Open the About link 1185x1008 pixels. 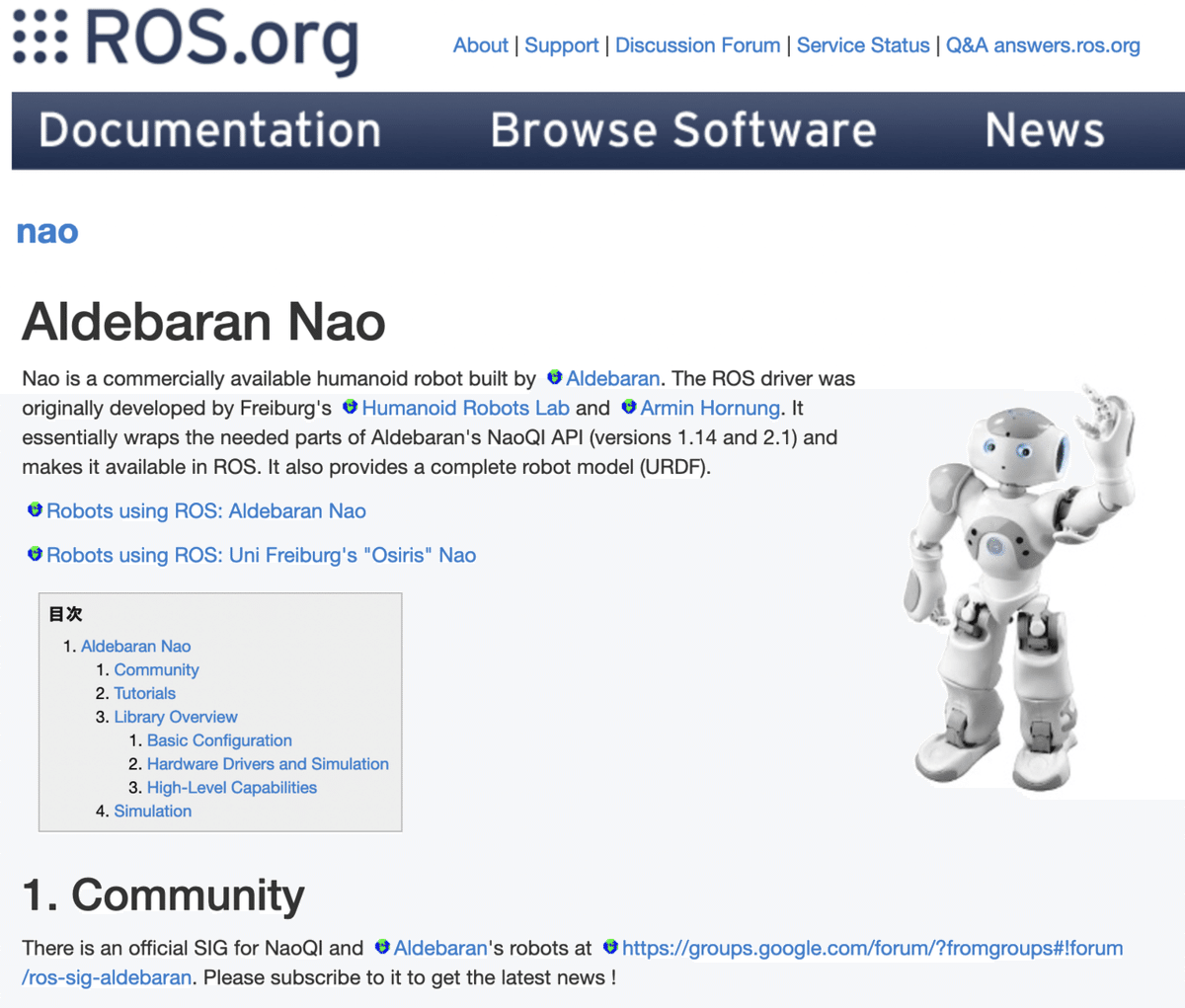point(481,45)
